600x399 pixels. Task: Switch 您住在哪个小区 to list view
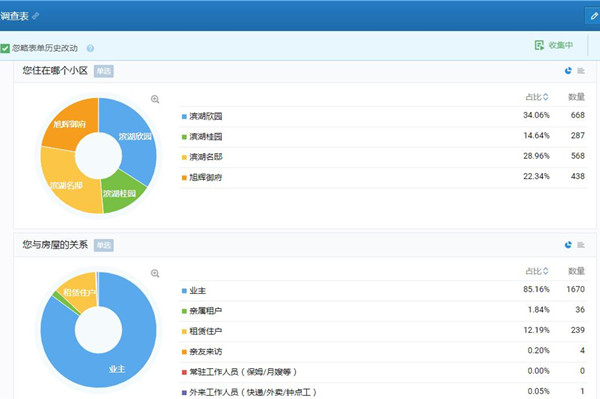point(581,71)
